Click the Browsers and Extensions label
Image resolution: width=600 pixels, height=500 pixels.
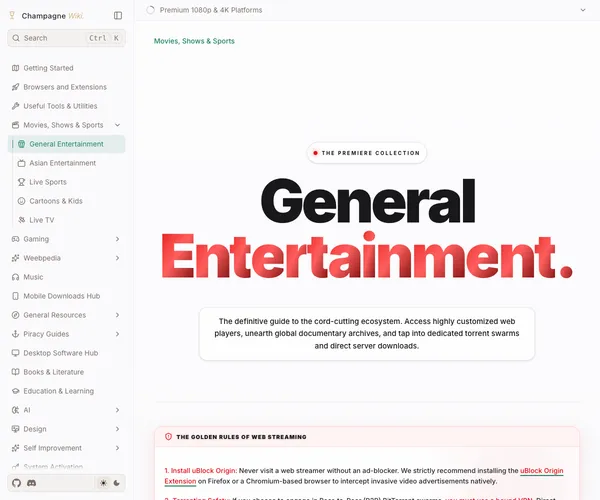pyautogui.click(x=65, y=87)
